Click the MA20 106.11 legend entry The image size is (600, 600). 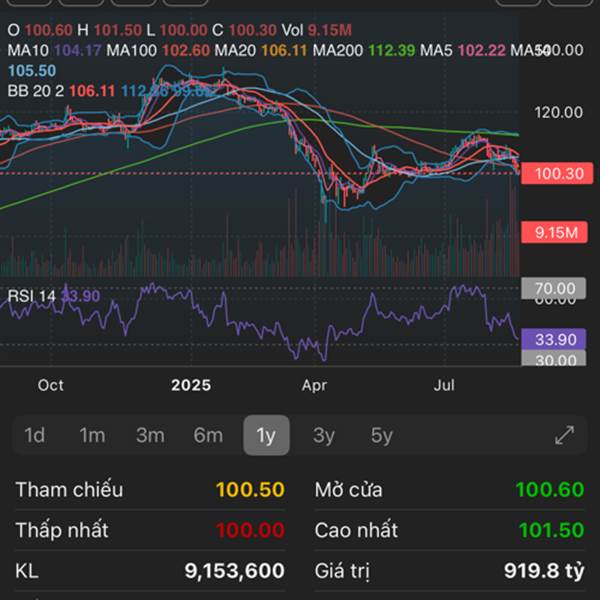(x=261, y=51)
